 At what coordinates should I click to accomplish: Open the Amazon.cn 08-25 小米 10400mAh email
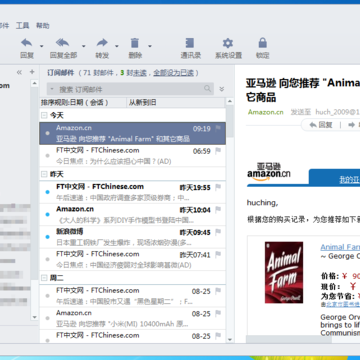coord(132,318)
